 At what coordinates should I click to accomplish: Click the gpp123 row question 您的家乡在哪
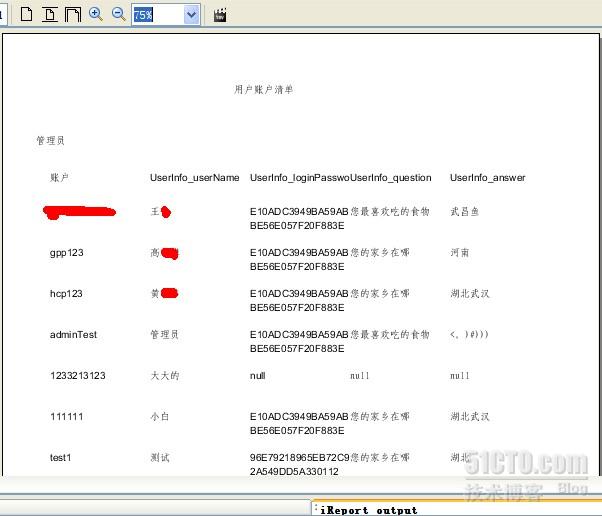(380, 253)
